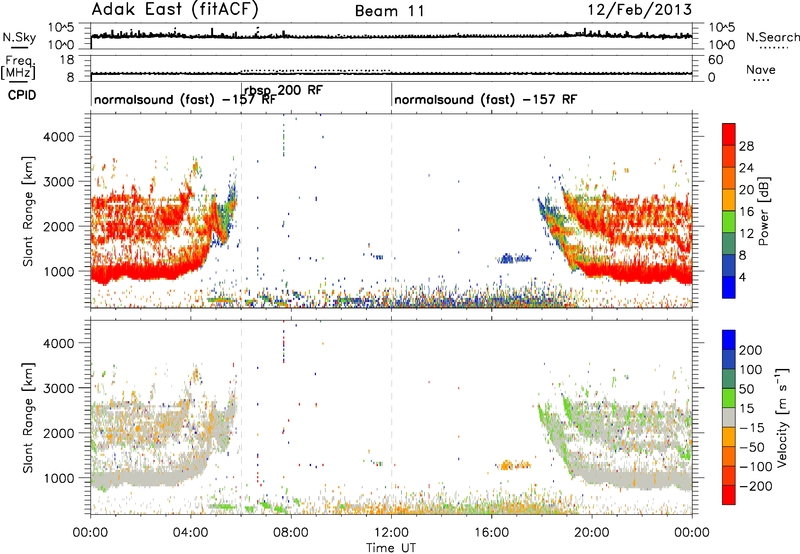
Task: Click the first 'normalsound (fast) -157 RF' label
Action: pyautogui.click(x=185, y=99)
